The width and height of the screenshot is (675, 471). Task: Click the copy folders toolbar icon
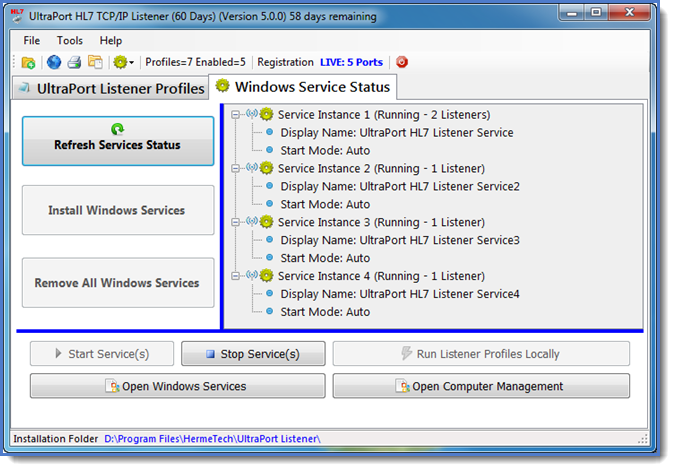(x=95, y=62)
